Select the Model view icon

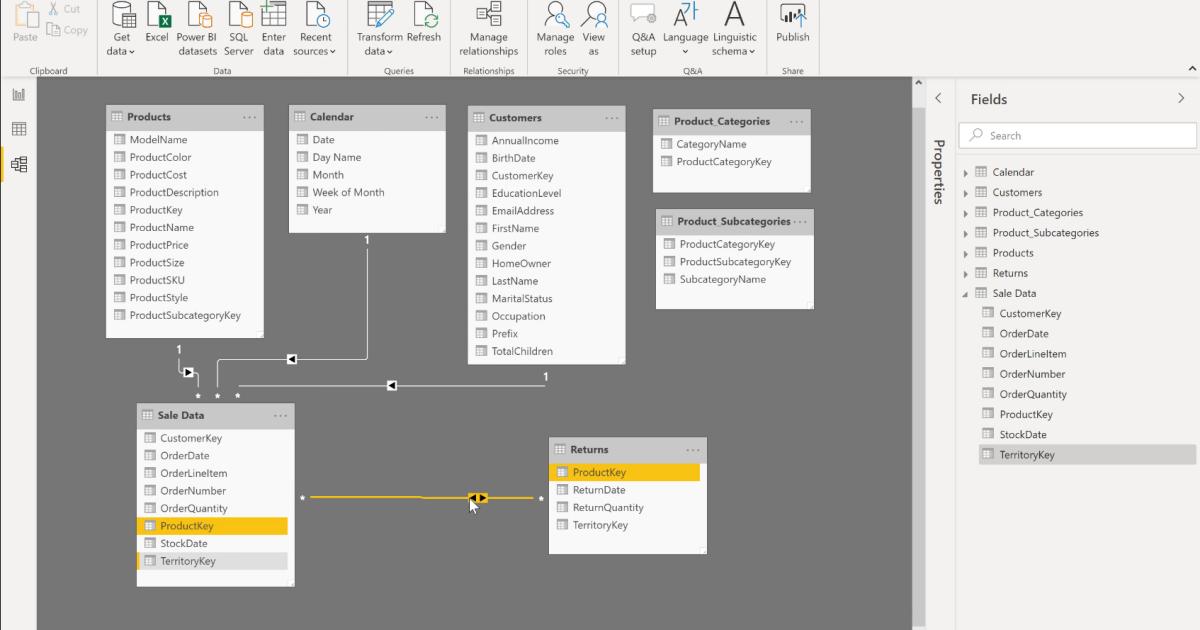(18, 164)
